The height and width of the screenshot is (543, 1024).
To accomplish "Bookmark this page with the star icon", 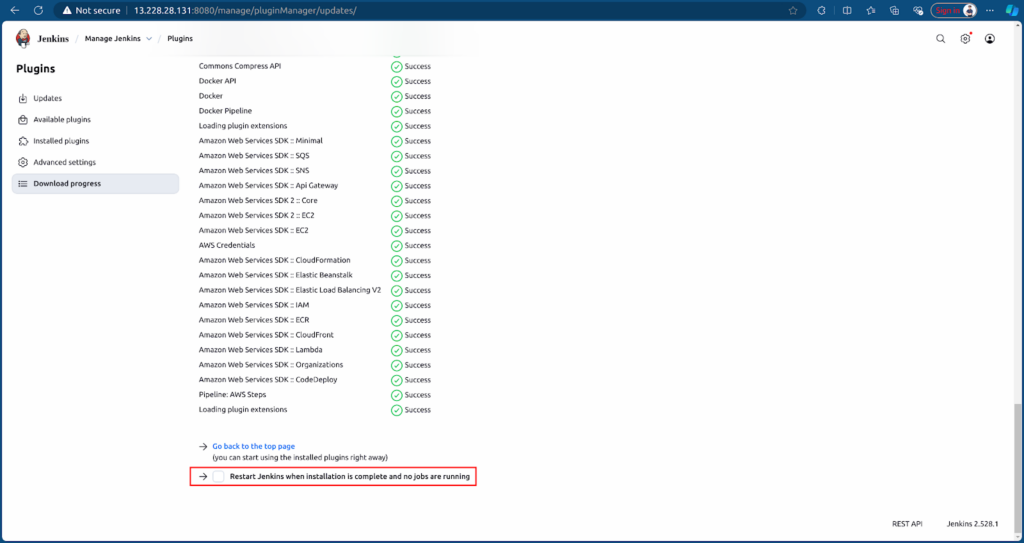I will tap(793, 10).
